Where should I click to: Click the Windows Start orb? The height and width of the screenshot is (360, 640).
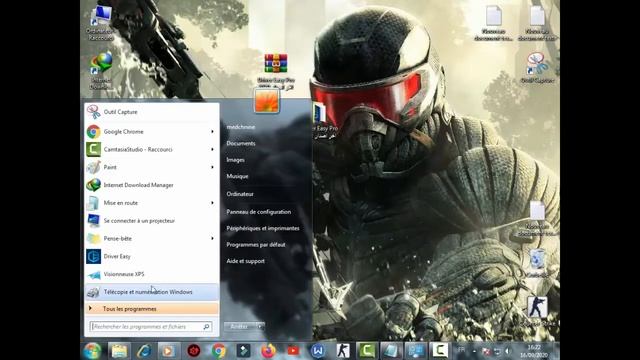pyautogui.click(x=92, y=351)
